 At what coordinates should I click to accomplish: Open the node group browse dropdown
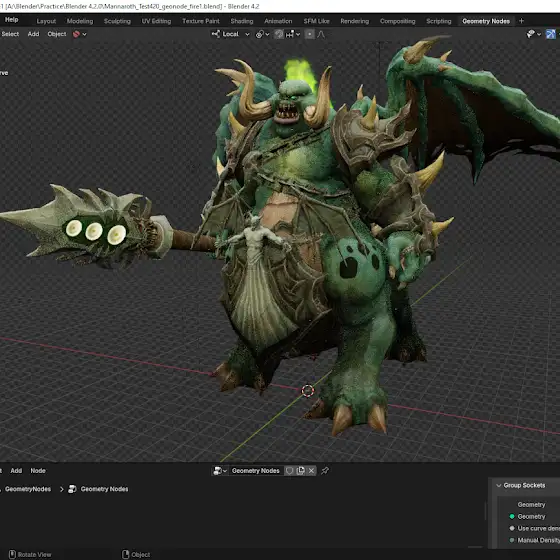pyautogui.click(x=220, y=471)
